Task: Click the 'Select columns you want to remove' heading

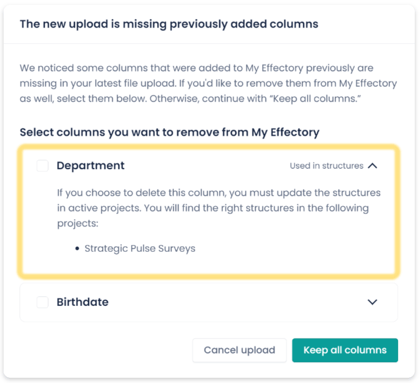Action: [x=169, y=132]
